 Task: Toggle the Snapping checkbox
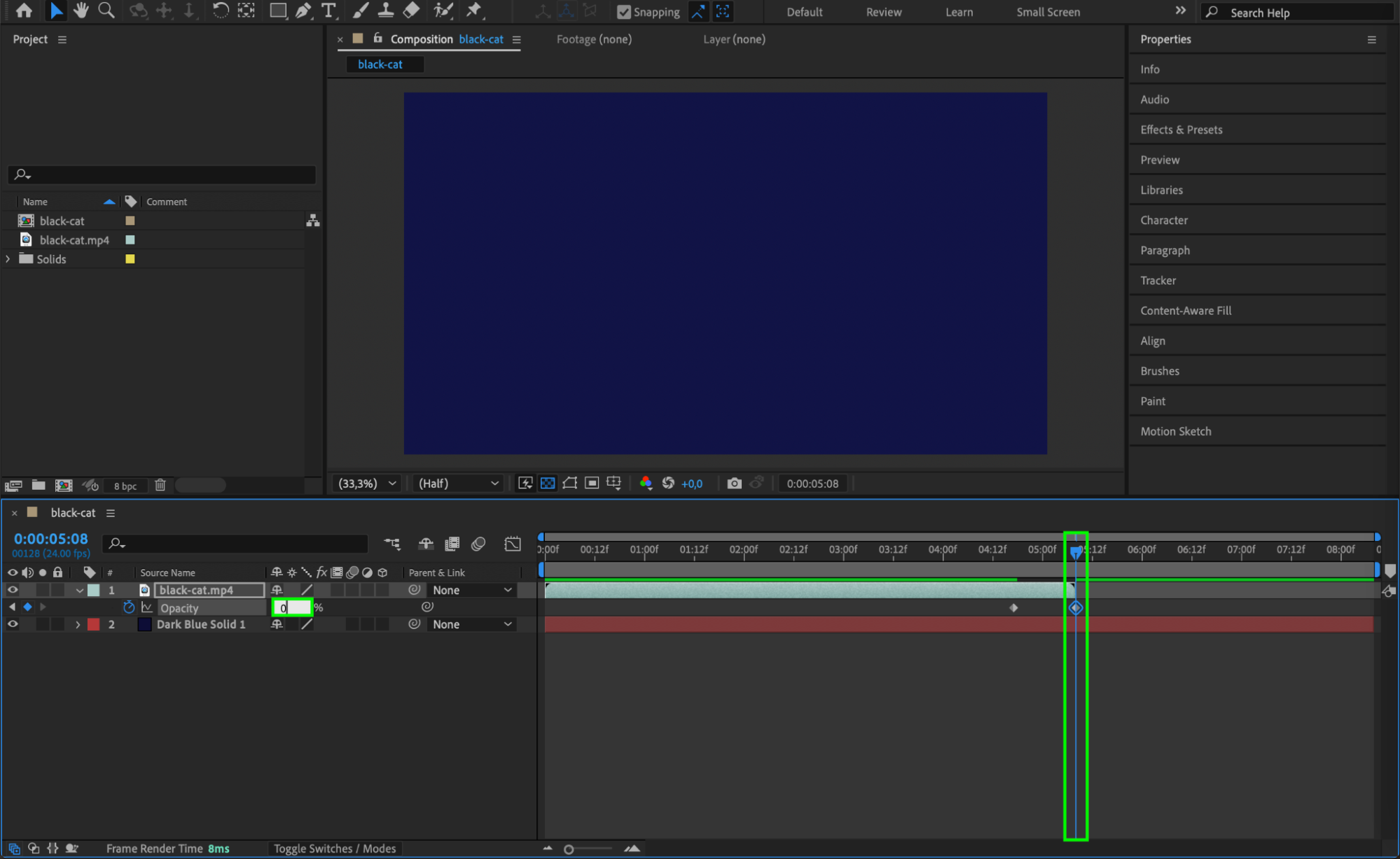click(x=623, y=12)
